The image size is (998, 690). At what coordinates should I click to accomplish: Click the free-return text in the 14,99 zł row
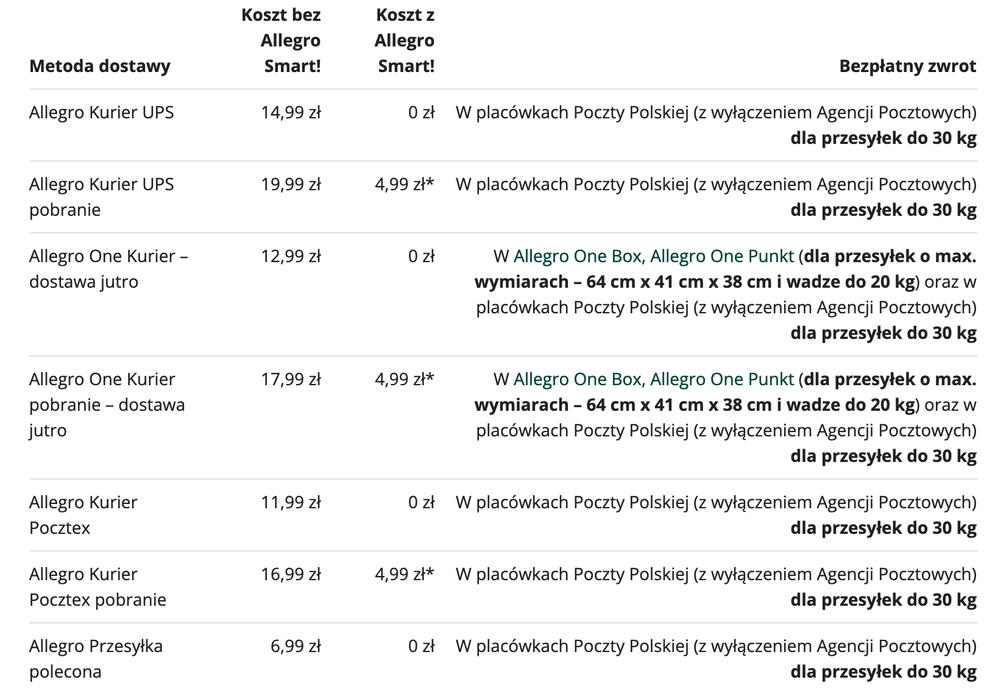716,125
